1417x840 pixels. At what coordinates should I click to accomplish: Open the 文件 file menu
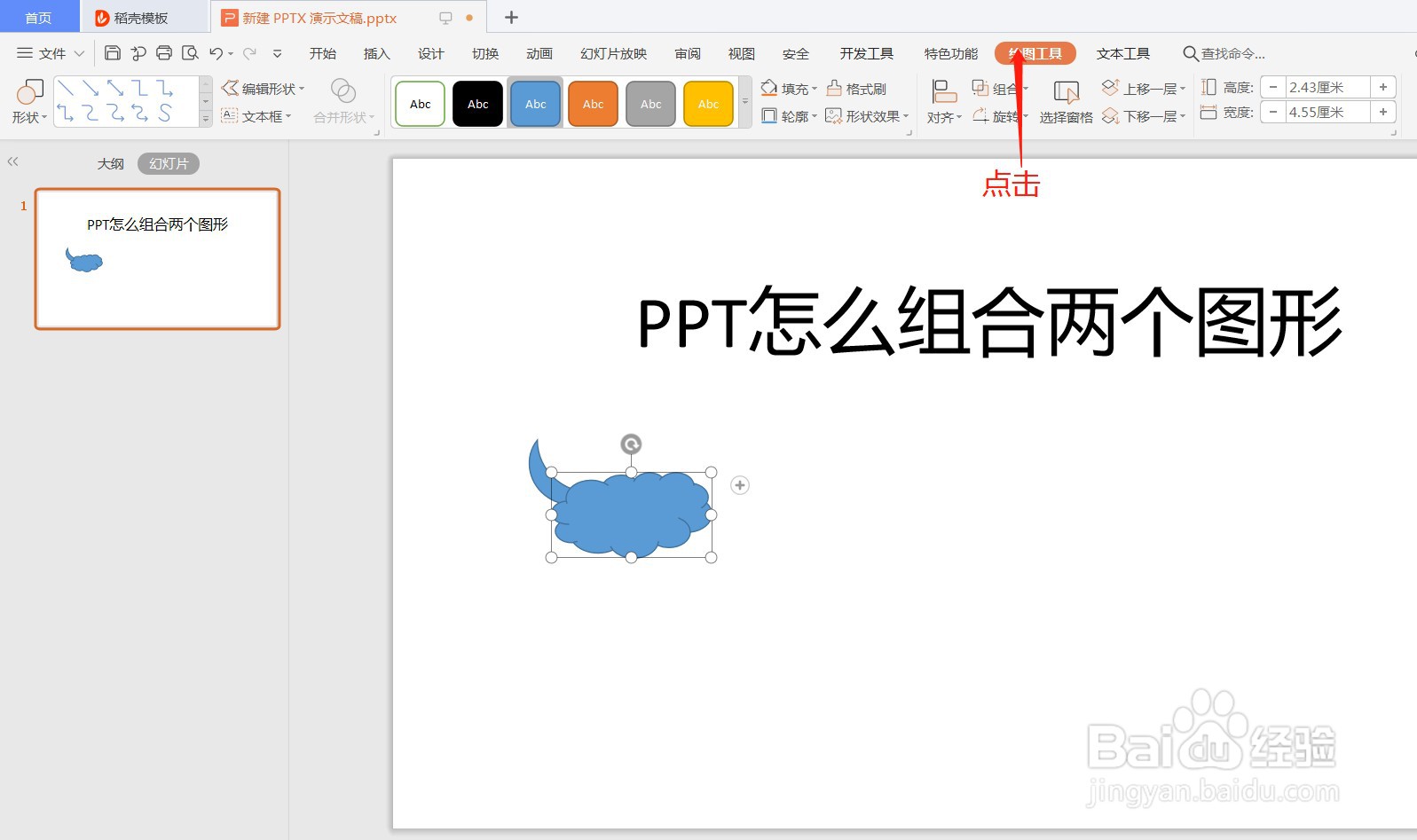(x=51, y=53)
